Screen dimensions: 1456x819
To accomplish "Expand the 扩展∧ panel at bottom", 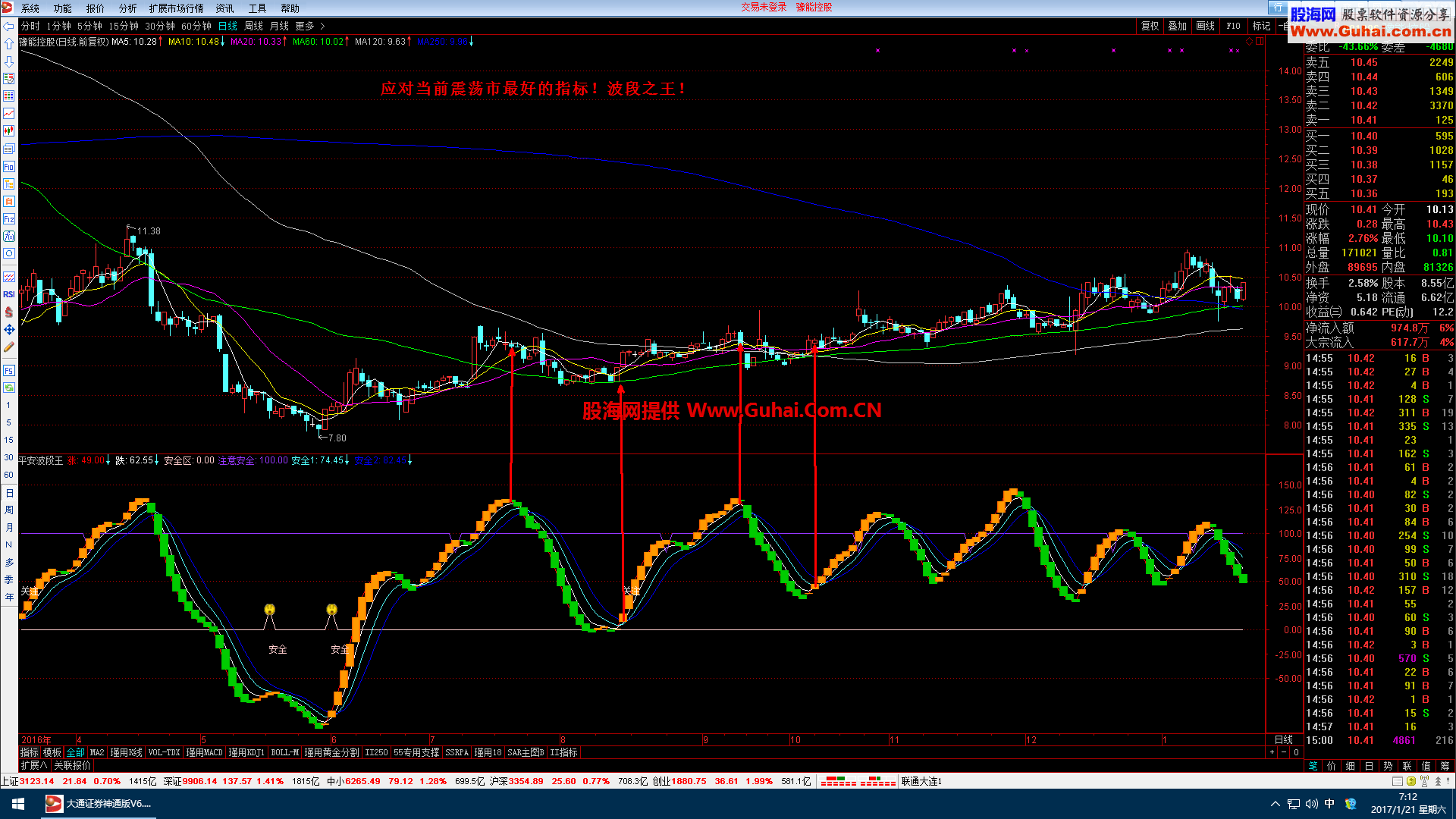I will click(x=34, y=766).
